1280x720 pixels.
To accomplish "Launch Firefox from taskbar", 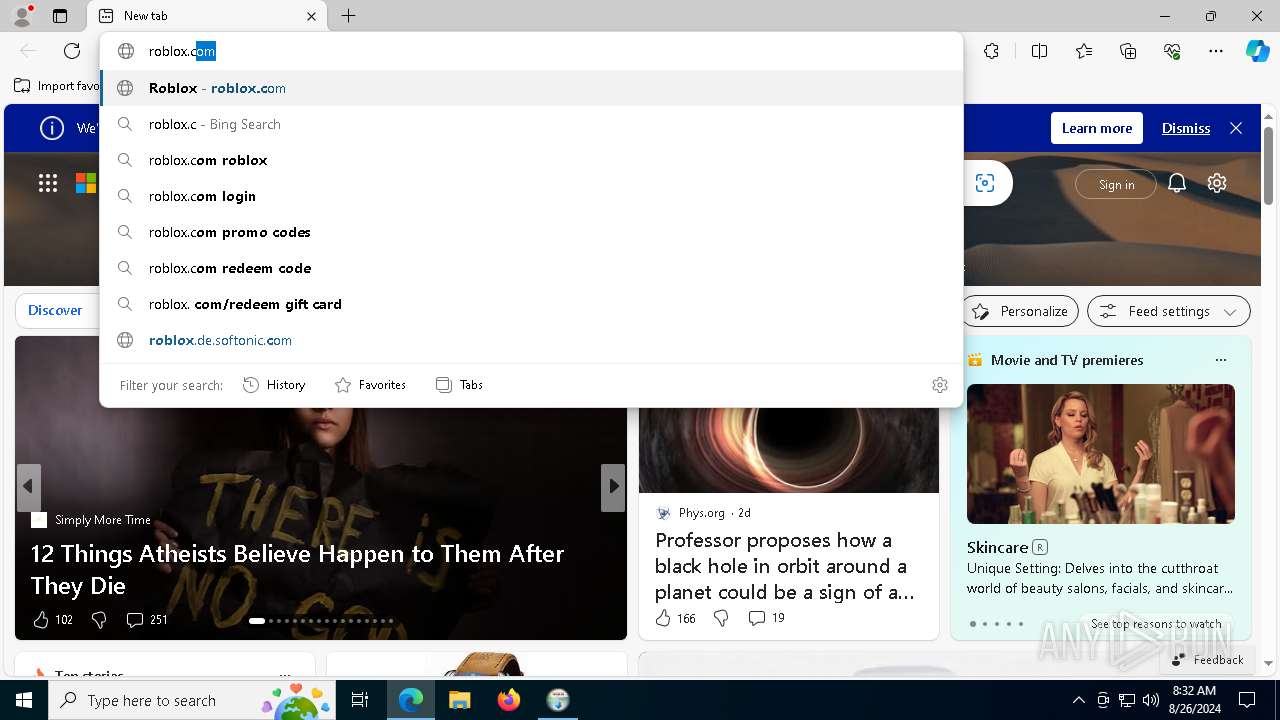I will click(x=509, y=700).
